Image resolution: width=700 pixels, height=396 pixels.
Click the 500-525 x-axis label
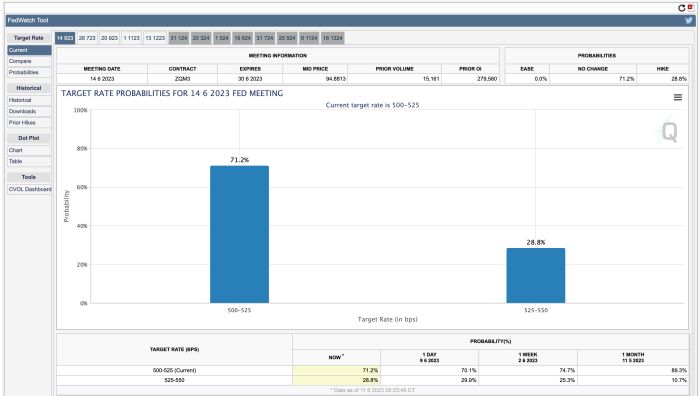click(239, 310)
